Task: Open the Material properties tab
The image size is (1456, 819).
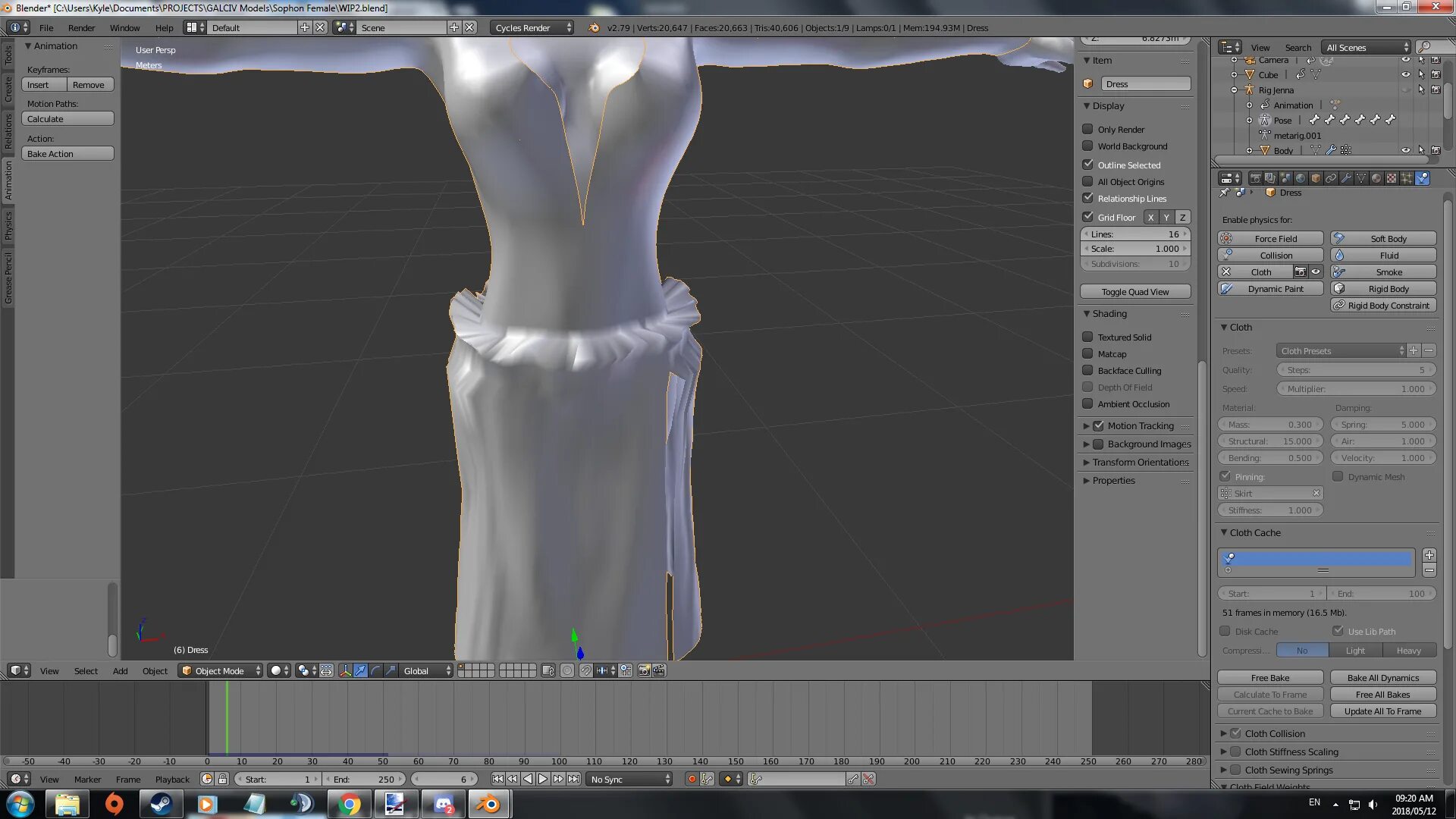Action: (x=1376, y=178)
